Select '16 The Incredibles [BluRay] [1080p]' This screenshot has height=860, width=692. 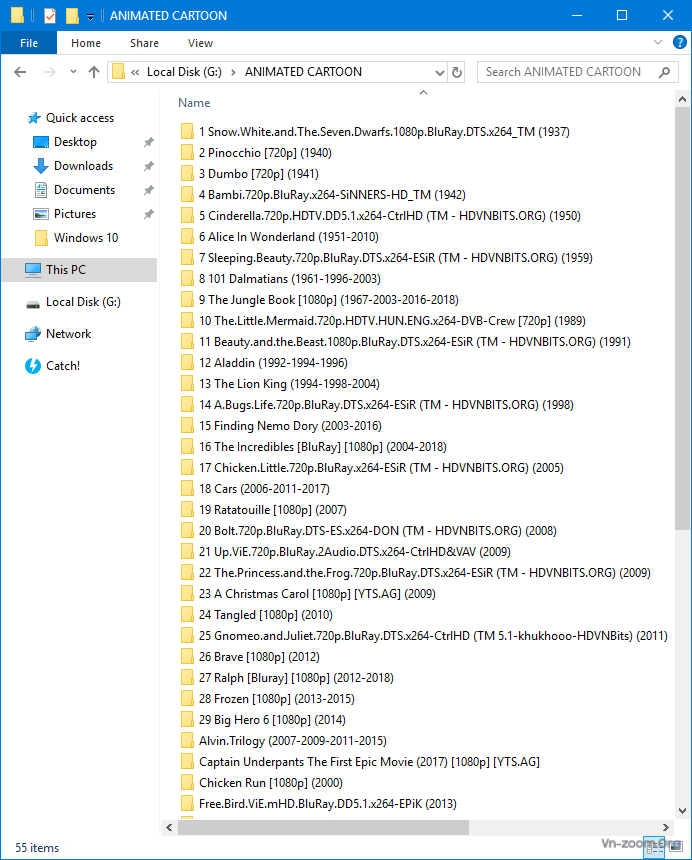(x=322, y=447)
